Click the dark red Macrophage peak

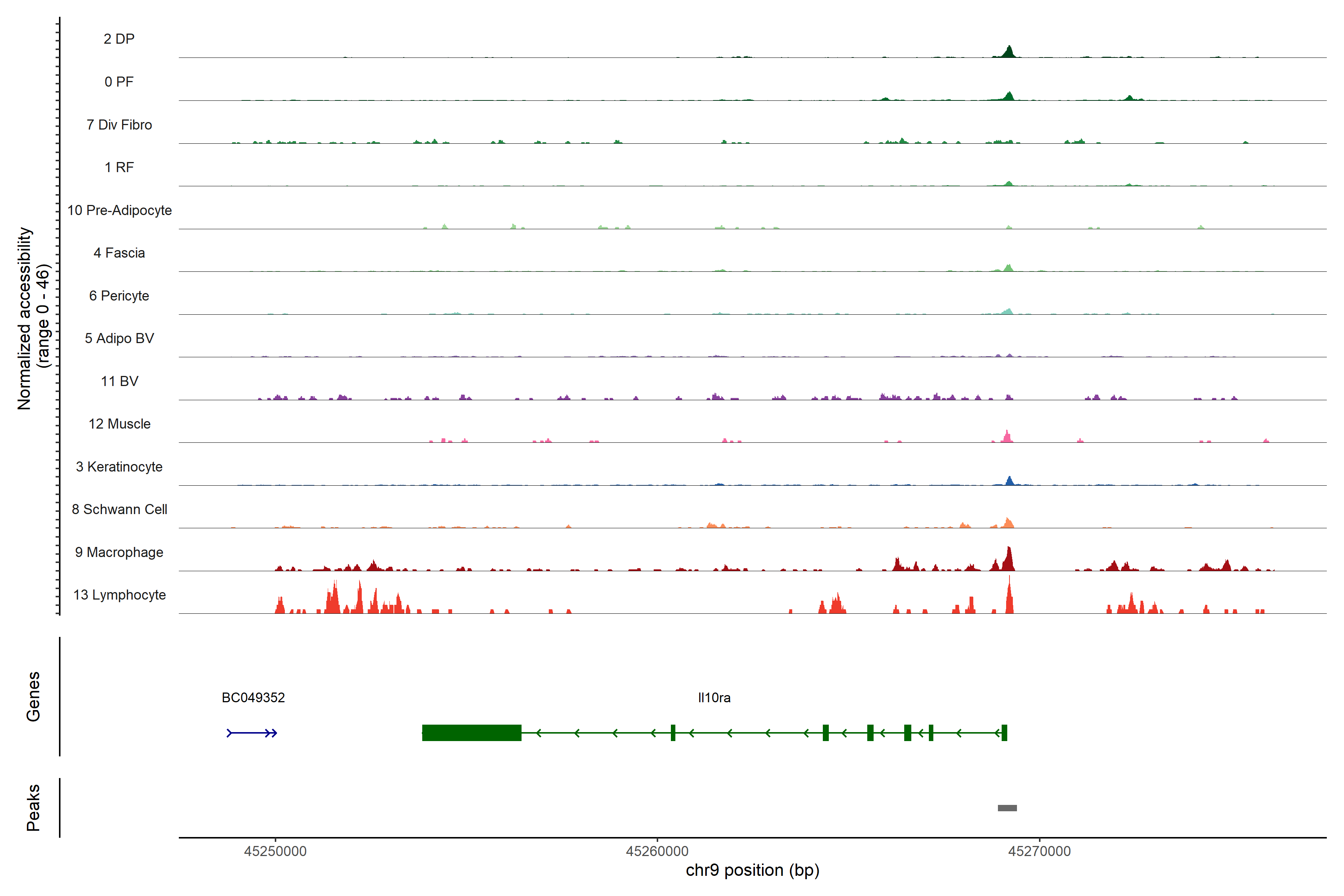tap(1009, 560)
